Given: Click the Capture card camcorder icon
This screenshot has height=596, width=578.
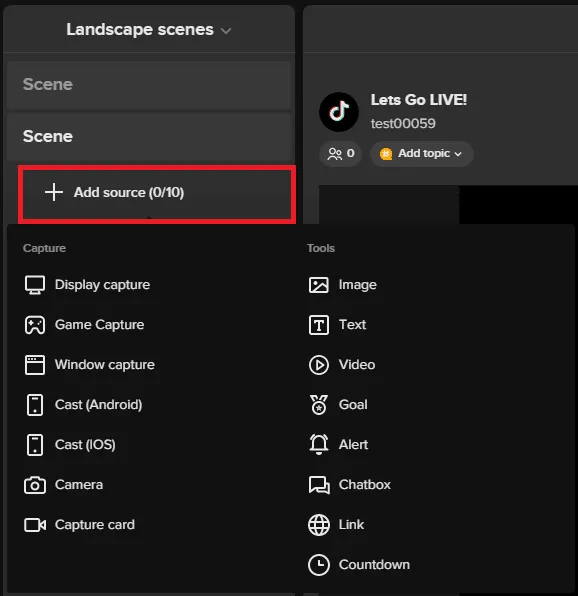Looking at the screenshot, I should pos(35,525).
